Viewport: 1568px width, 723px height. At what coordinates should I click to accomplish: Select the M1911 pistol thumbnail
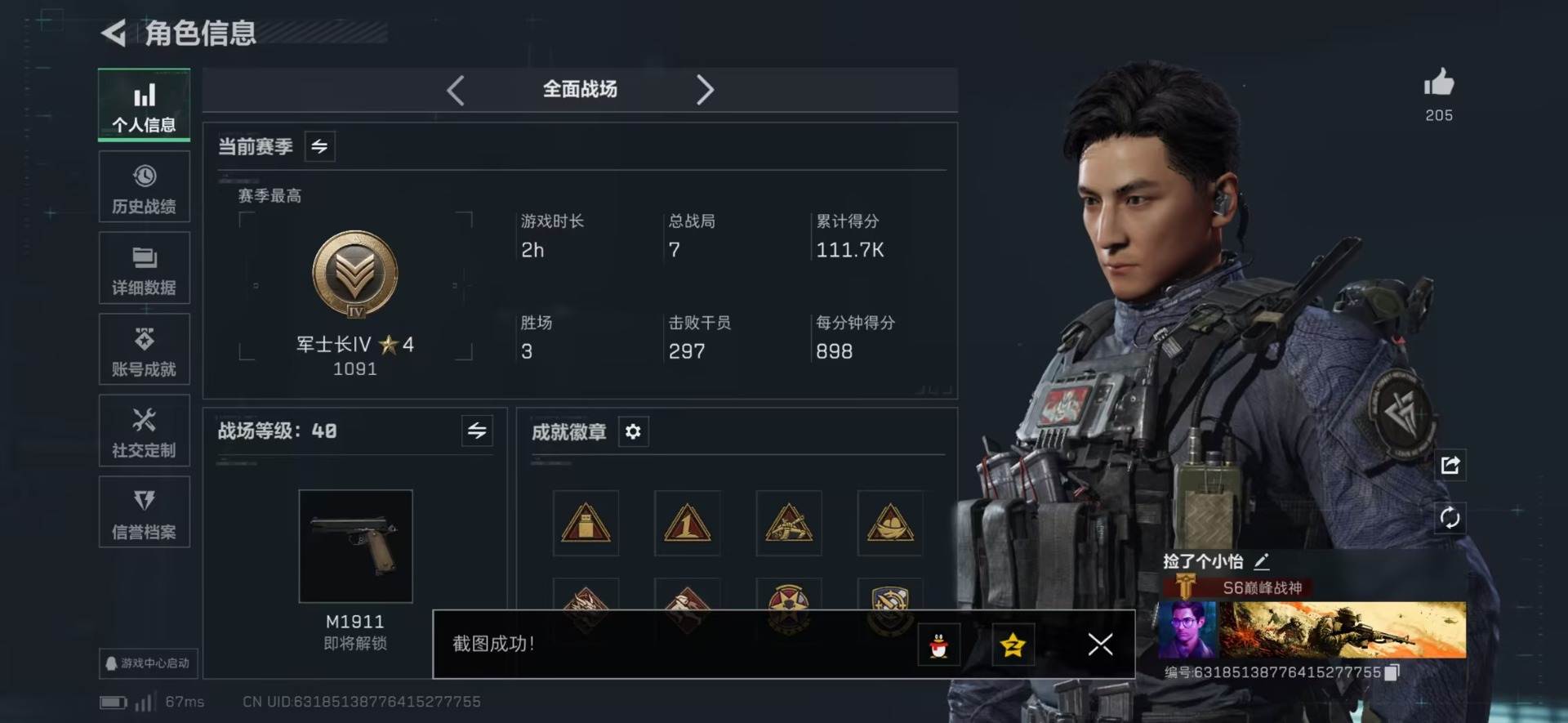coord(355,546)
